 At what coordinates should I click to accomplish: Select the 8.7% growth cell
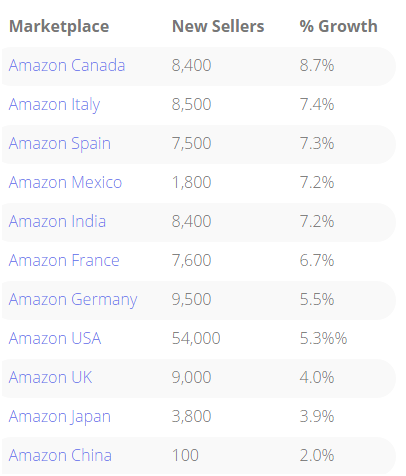tap(317, 65)
